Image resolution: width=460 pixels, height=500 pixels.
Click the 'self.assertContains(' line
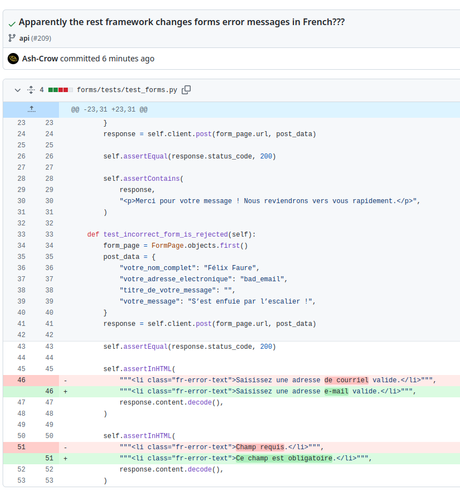(x=232, y=179)
